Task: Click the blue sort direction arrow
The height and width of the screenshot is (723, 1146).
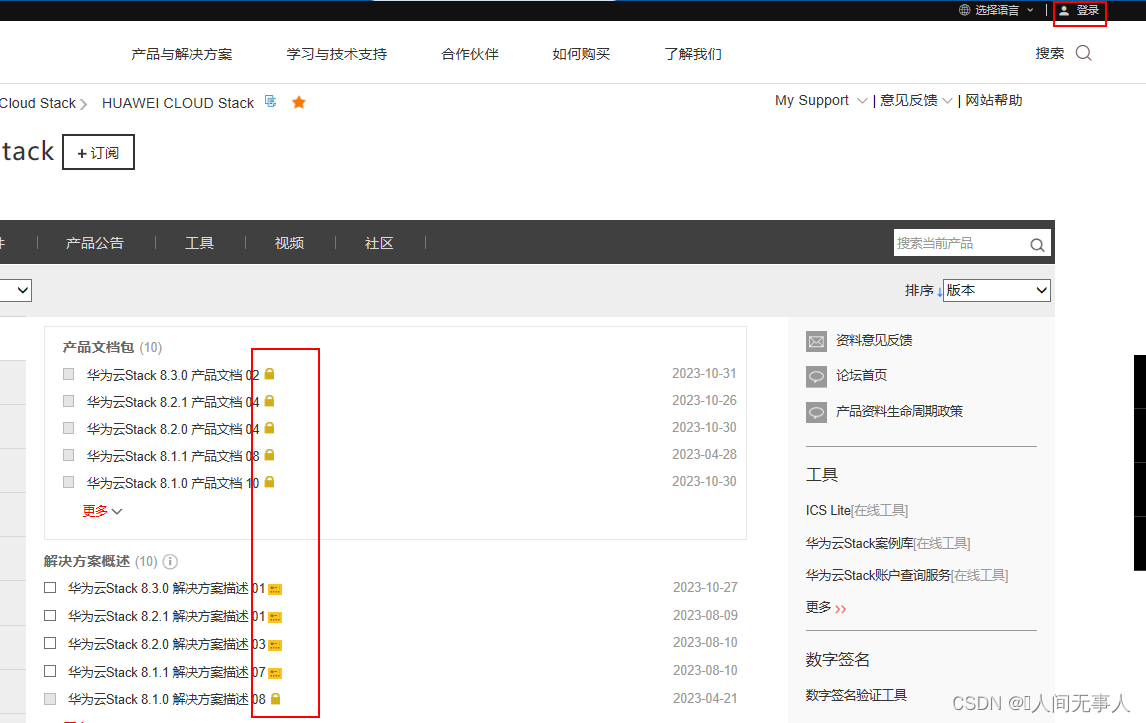Action: pos(939,292)
